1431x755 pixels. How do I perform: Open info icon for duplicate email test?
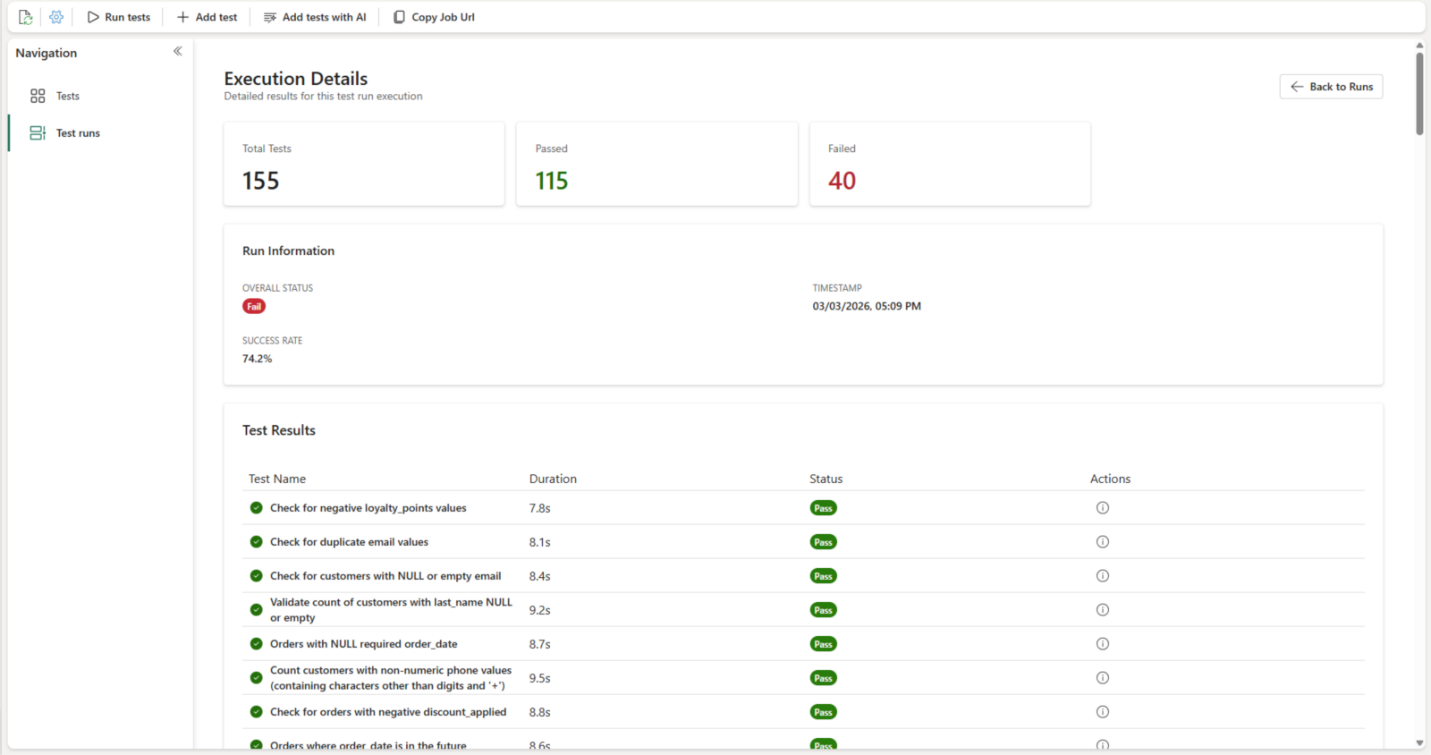(1102, 541)
